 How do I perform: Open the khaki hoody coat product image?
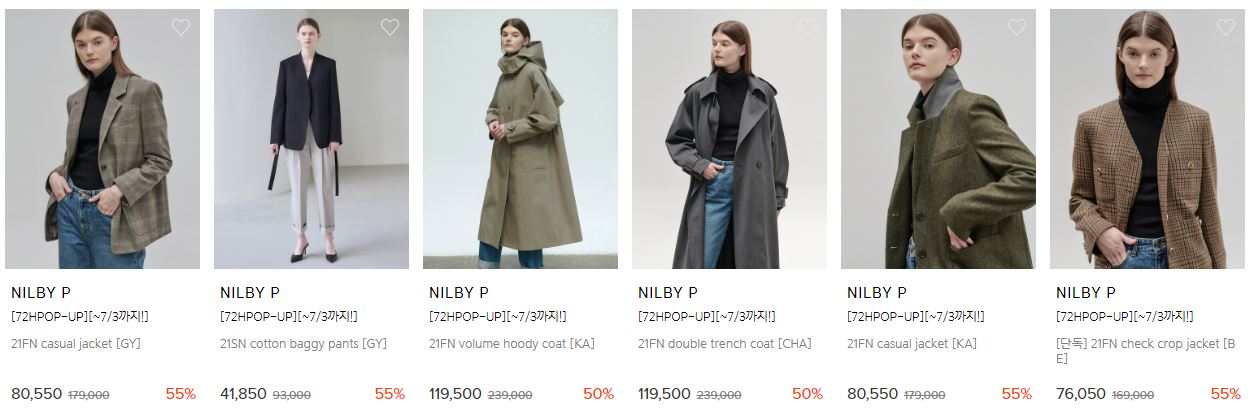click(520, 139)
